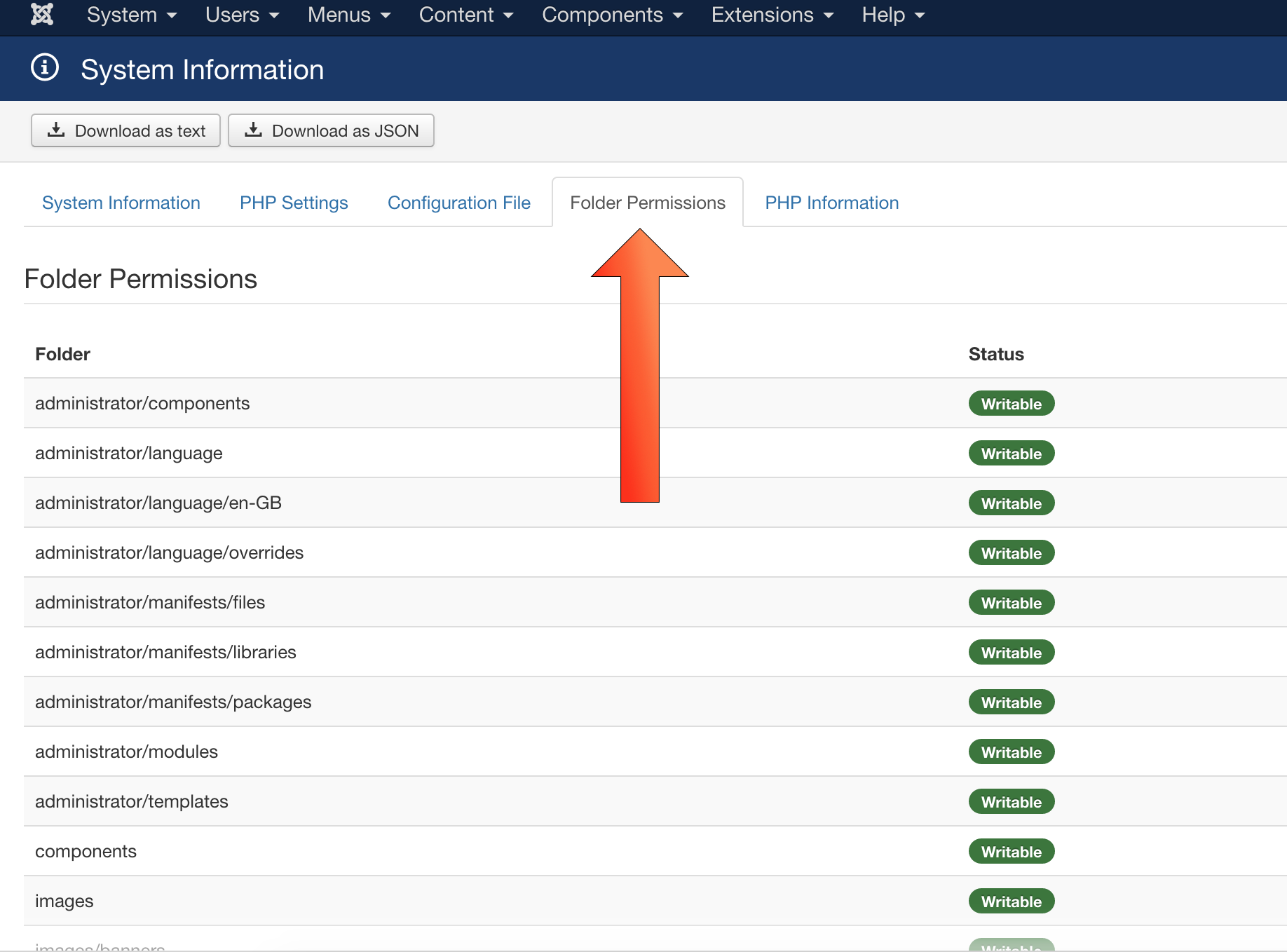Select the images folder row text
The image size is (1287, 952).
click(64, 901)
